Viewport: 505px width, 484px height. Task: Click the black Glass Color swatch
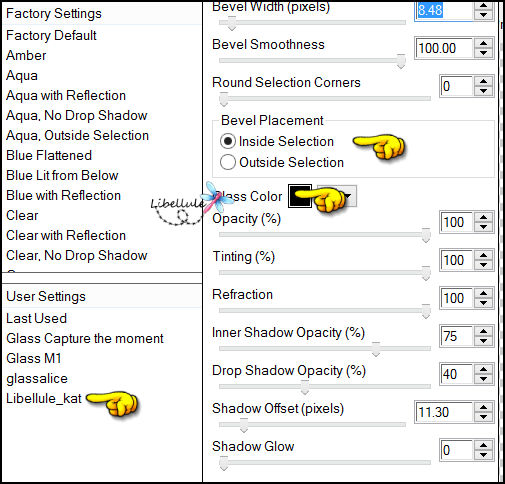300,196
